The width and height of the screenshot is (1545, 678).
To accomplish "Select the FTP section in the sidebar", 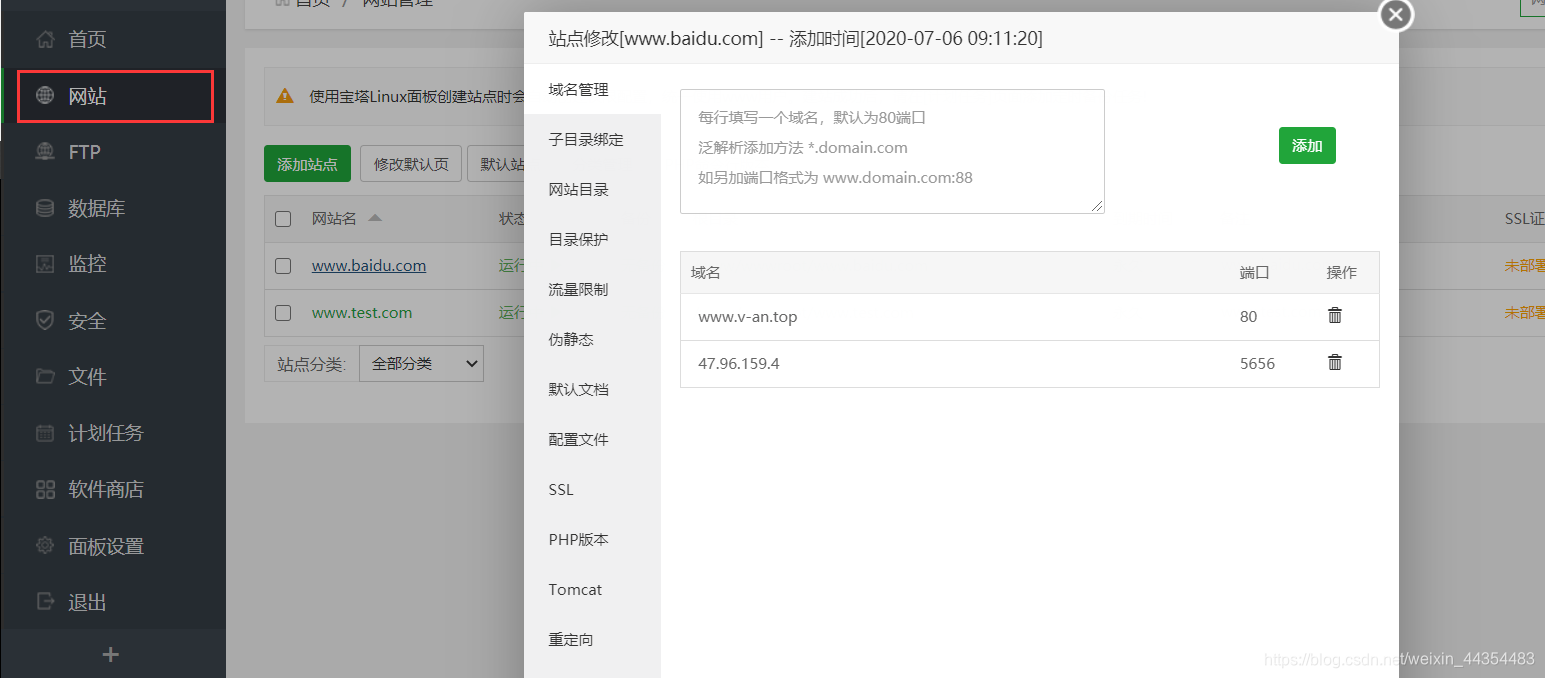I will (x=85, y=151).
